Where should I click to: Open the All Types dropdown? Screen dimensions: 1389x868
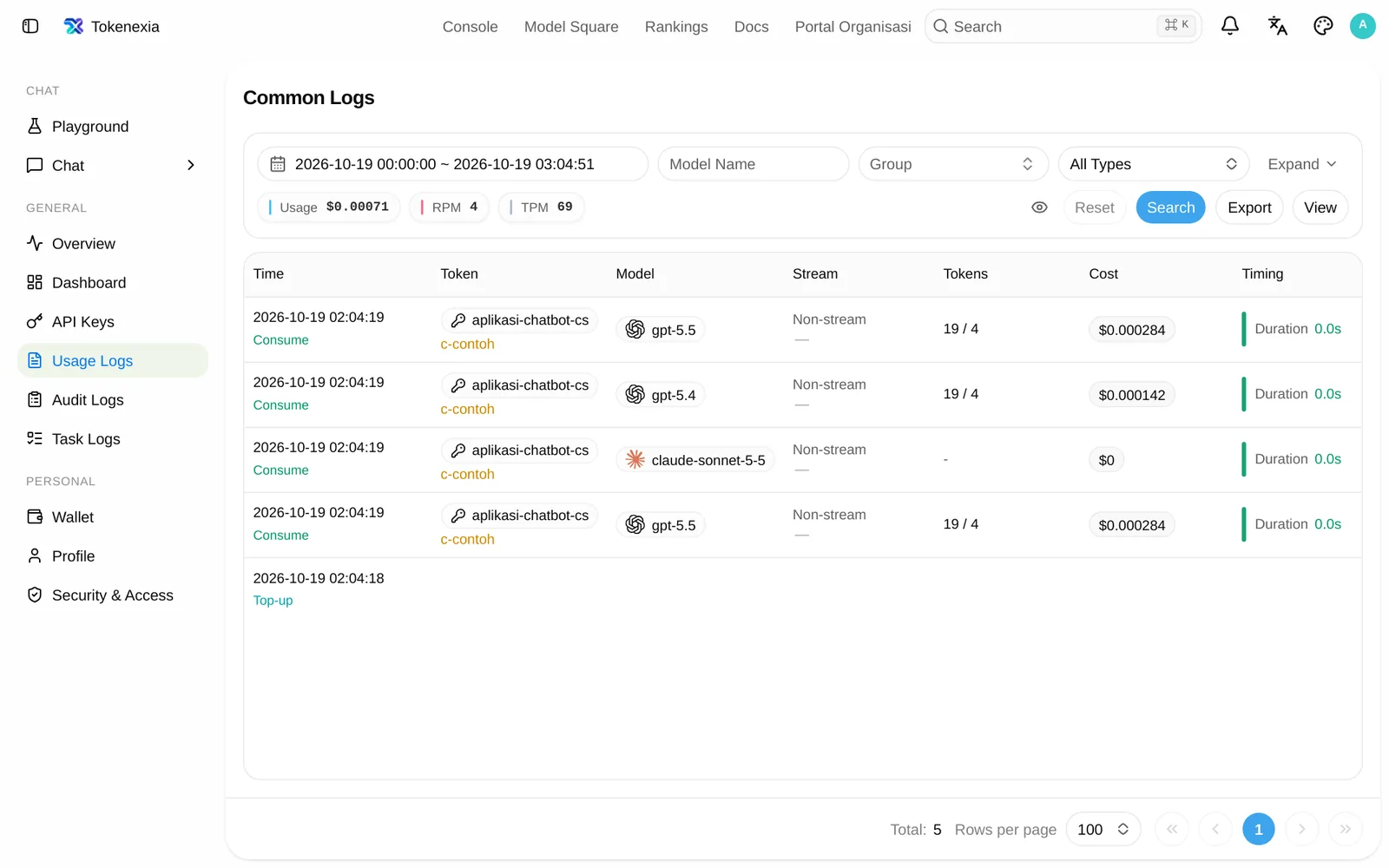1153,164
